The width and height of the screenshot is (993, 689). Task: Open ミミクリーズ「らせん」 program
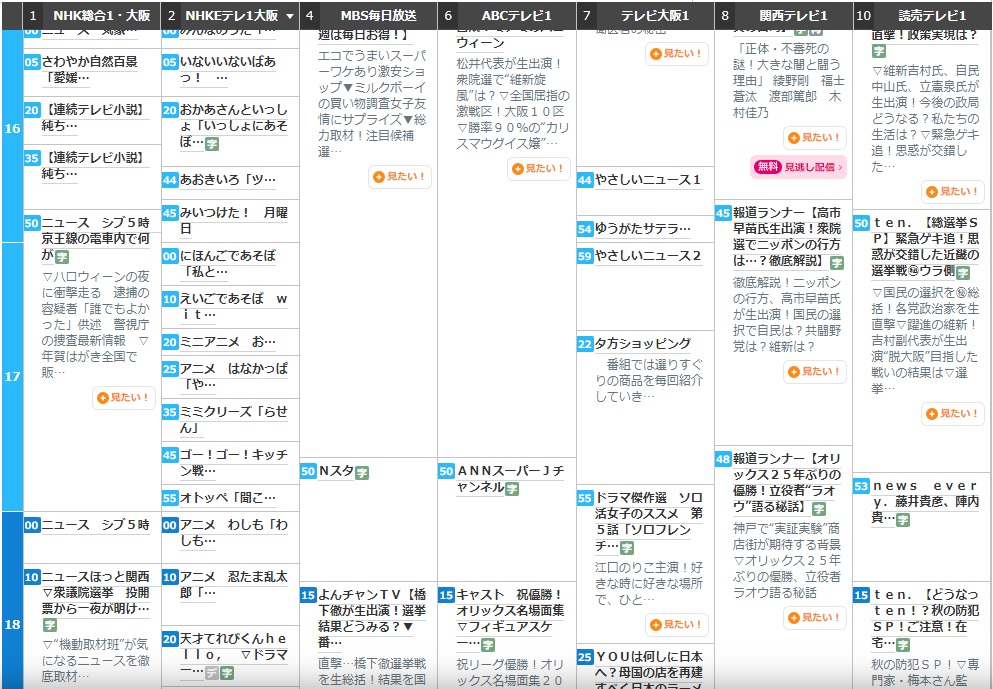(234, 420)
